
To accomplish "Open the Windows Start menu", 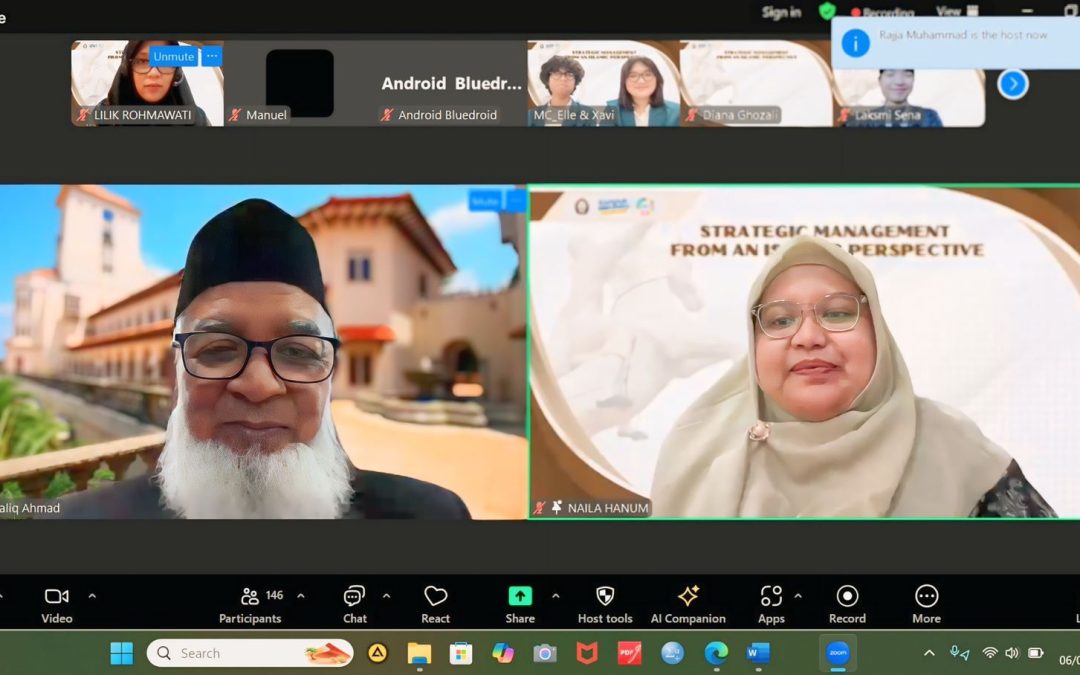I will (122, 653).
